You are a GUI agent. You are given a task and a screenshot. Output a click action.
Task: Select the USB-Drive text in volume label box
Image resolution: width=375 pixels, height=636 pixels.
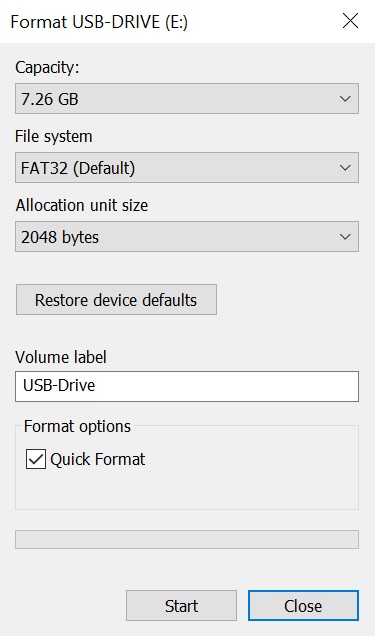tap(59, 385)
